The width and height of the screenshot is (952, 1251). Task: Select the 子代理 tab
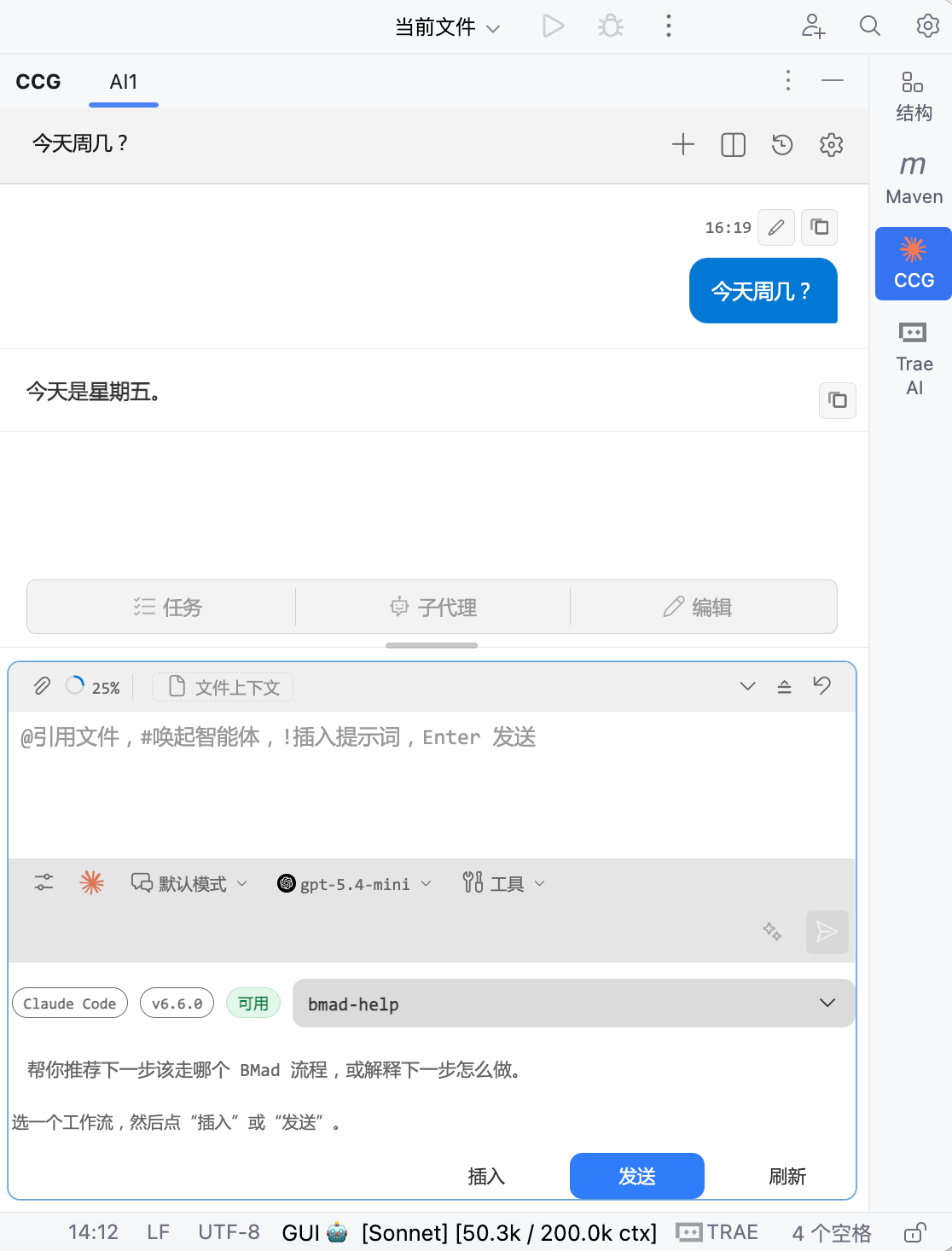pyautogui.click(x=432, y=607)
